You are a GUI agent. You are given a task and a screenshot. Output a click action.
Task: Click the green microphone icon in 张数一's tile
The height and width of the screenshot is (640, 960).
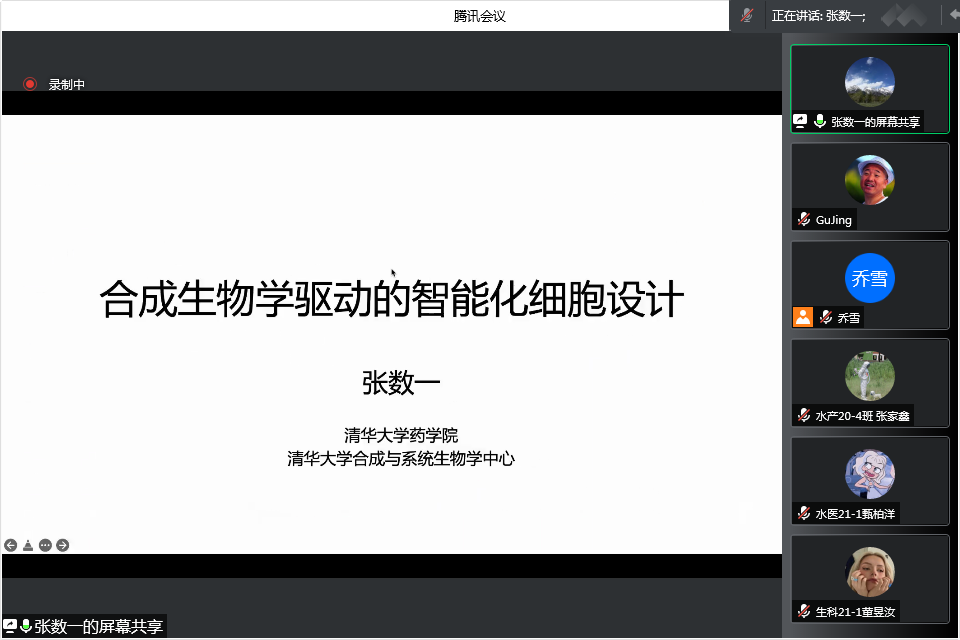(820, 121)
